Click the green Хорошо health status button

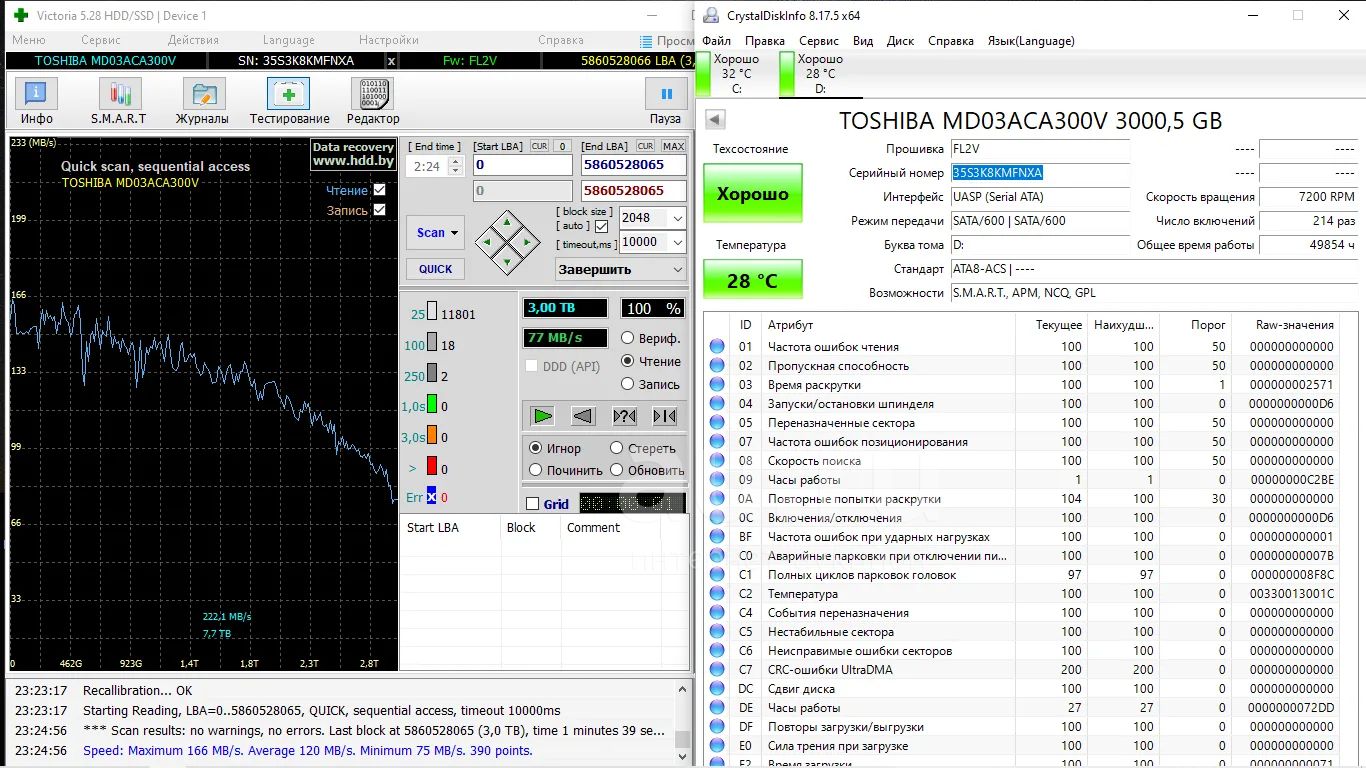[x=753, y=194]
